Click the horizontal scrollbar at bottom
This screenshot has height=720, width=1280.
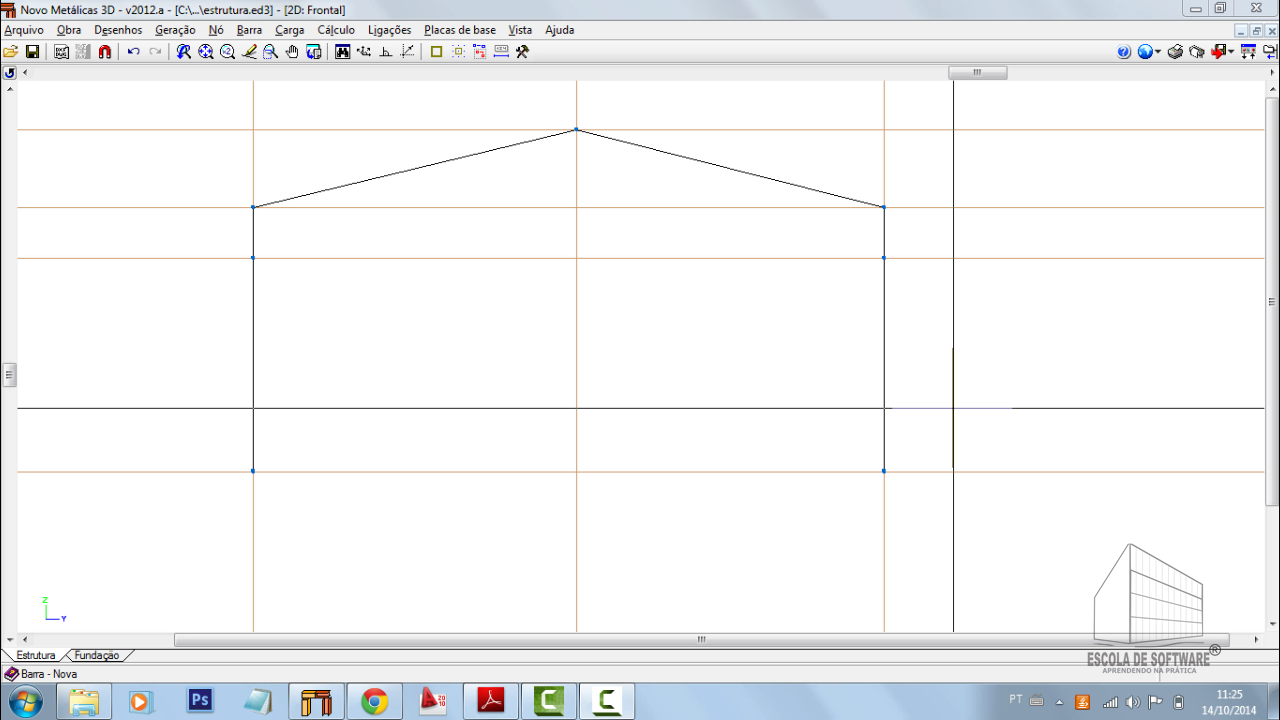point(700,640)
